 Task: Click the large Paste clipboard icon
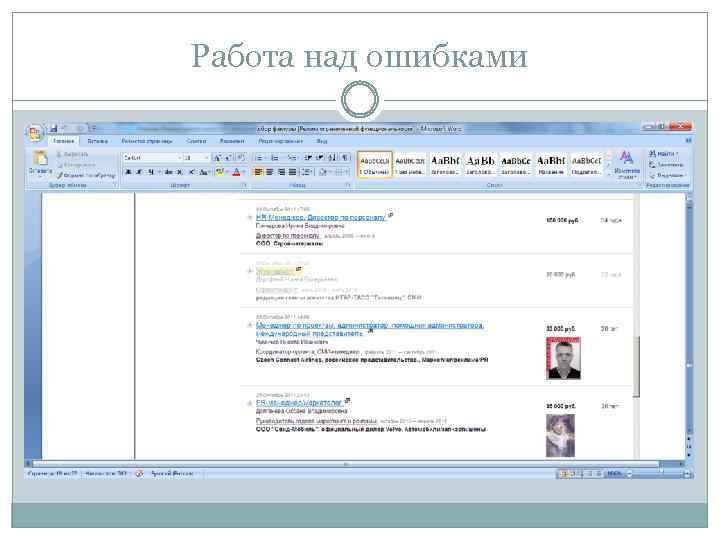click(40, 159)
